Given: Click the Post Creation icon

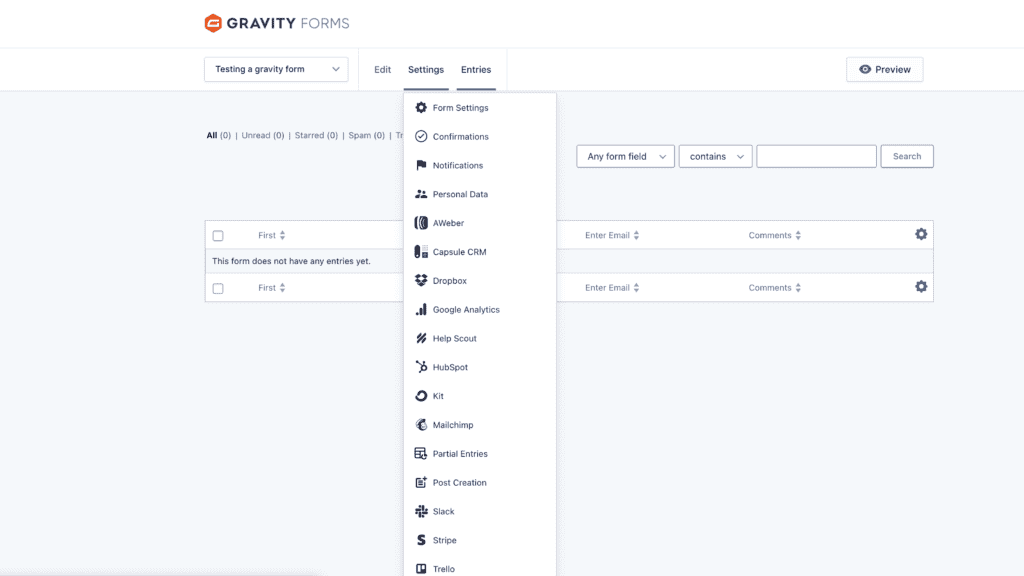Looking at the screenshot, I should (421, 482).
